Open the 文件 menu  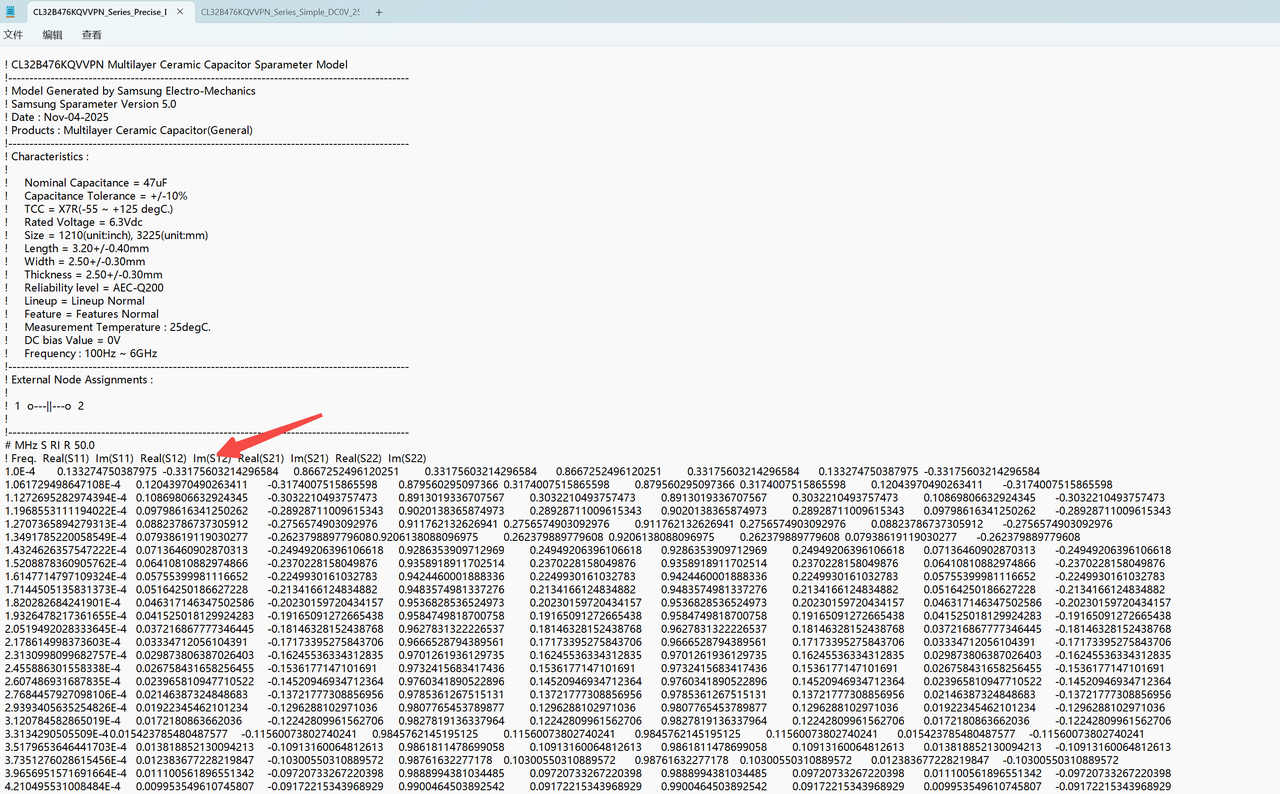pyautogui.click(x=13, y=35)
